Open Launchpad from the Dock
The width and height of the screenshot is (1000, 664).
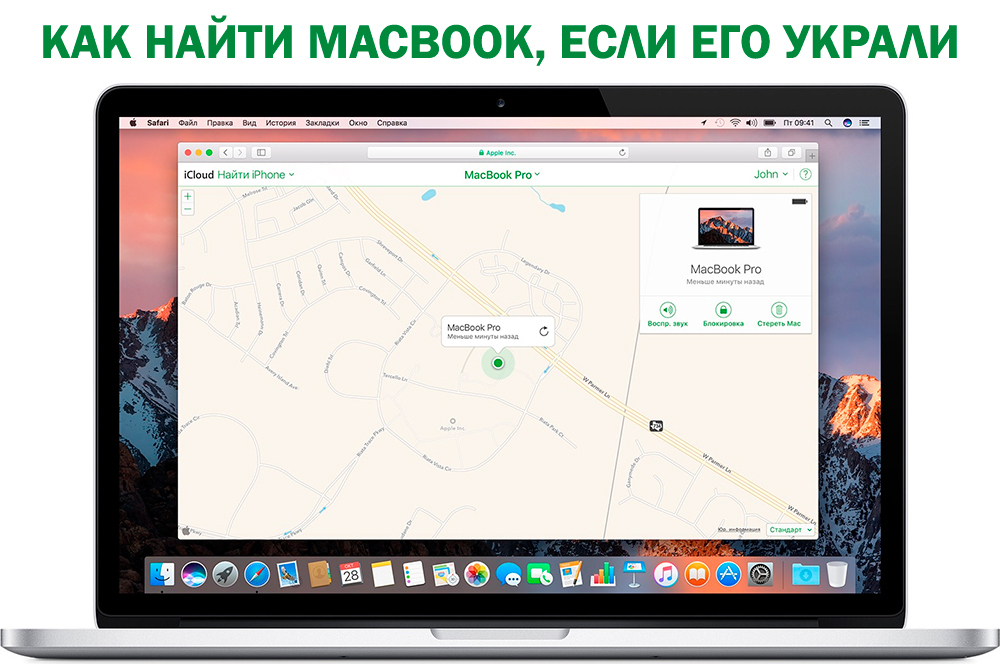point(225,574)
